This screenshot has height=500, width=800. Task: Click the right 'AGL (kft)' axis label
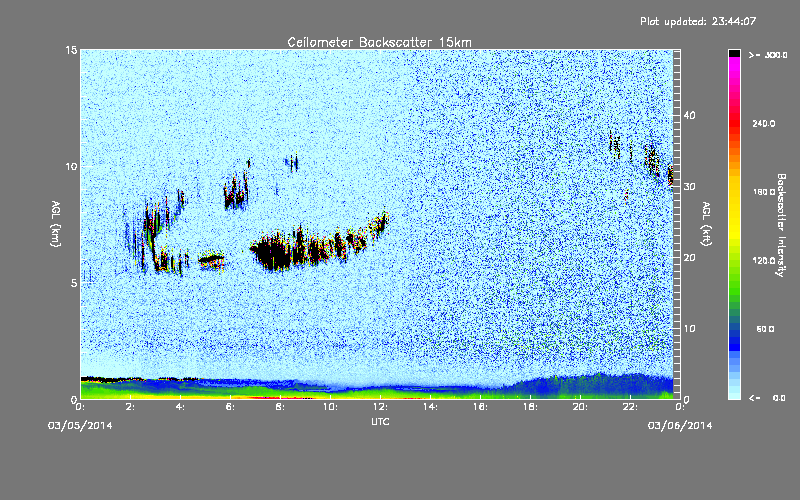(x=706, y=223)
